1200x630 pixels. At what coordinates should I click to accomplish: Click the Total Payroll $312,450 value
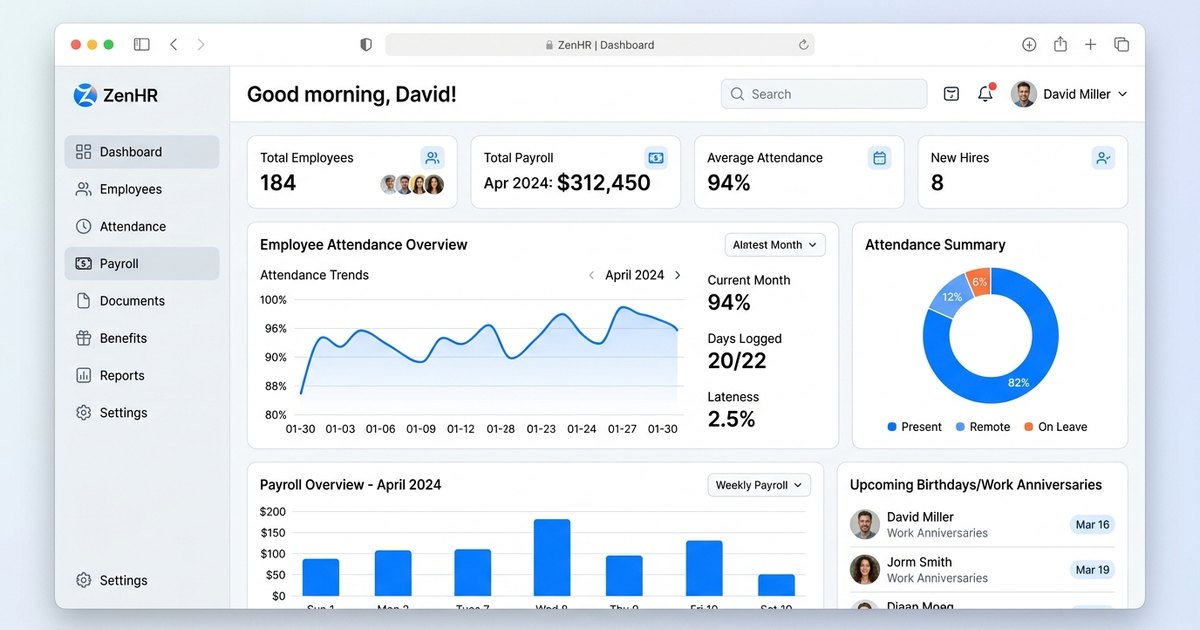[x=604, y=183]
